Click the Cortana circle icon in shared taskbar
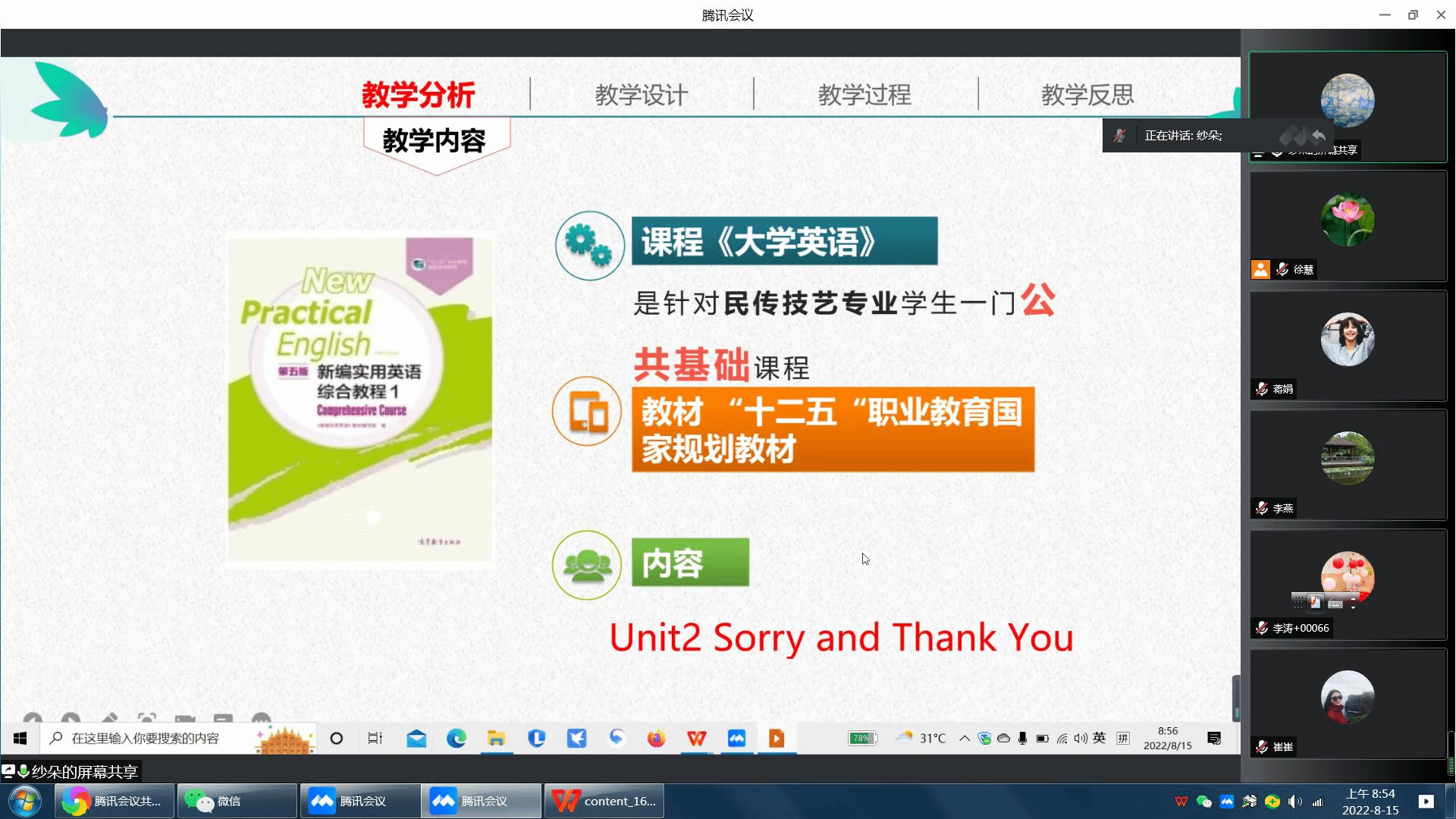The height and width of the screenshot is (819, 1456). pyautogui.click(x=336, y=738)
